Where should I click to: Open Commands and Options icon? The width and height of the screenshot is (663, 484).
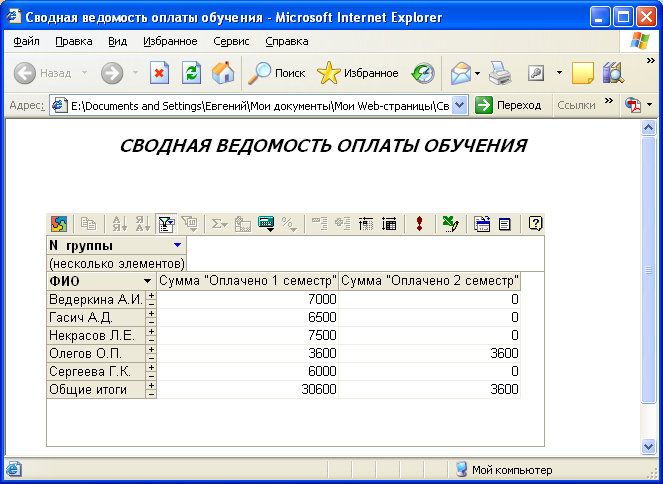482,224
